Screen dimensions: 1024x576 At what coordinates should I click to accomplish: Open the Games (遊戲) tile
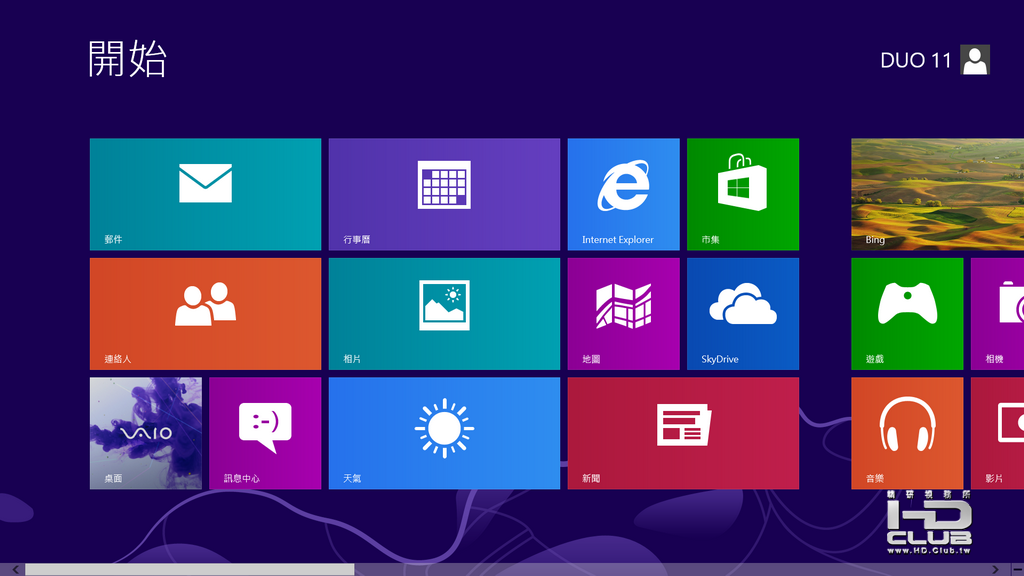[x=907, y=313]
